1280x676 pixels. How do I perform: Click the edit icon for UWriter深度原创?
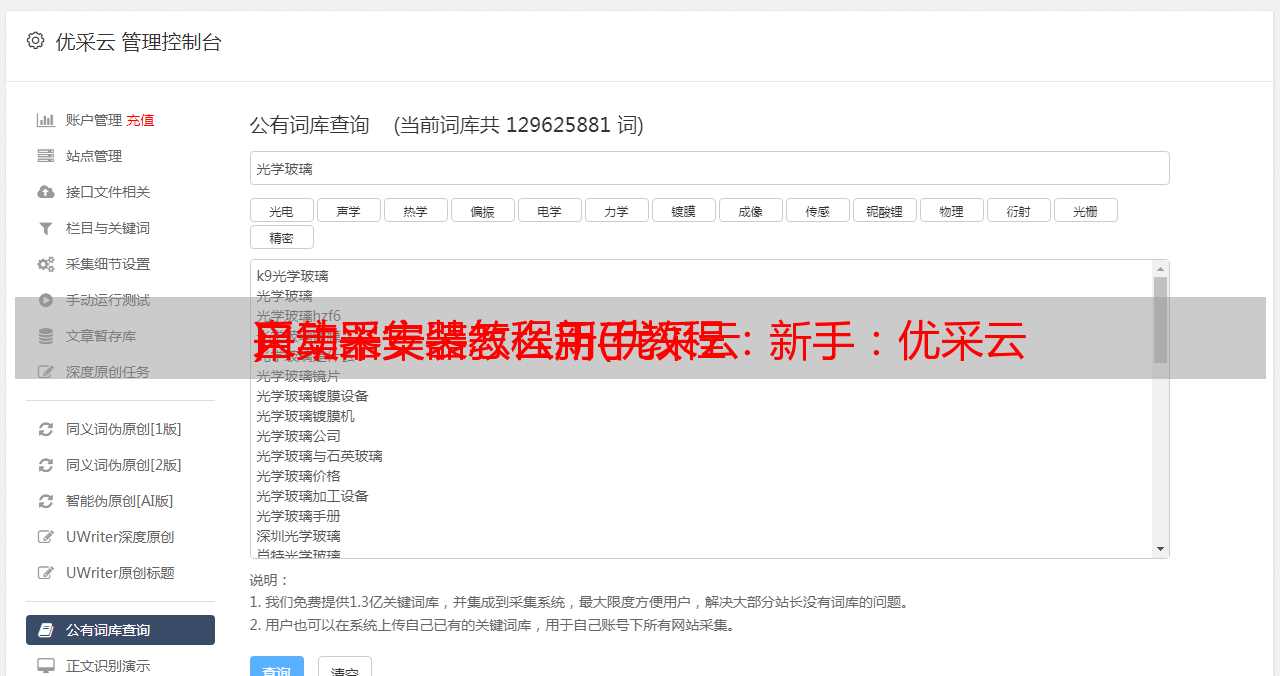[46, 537]
